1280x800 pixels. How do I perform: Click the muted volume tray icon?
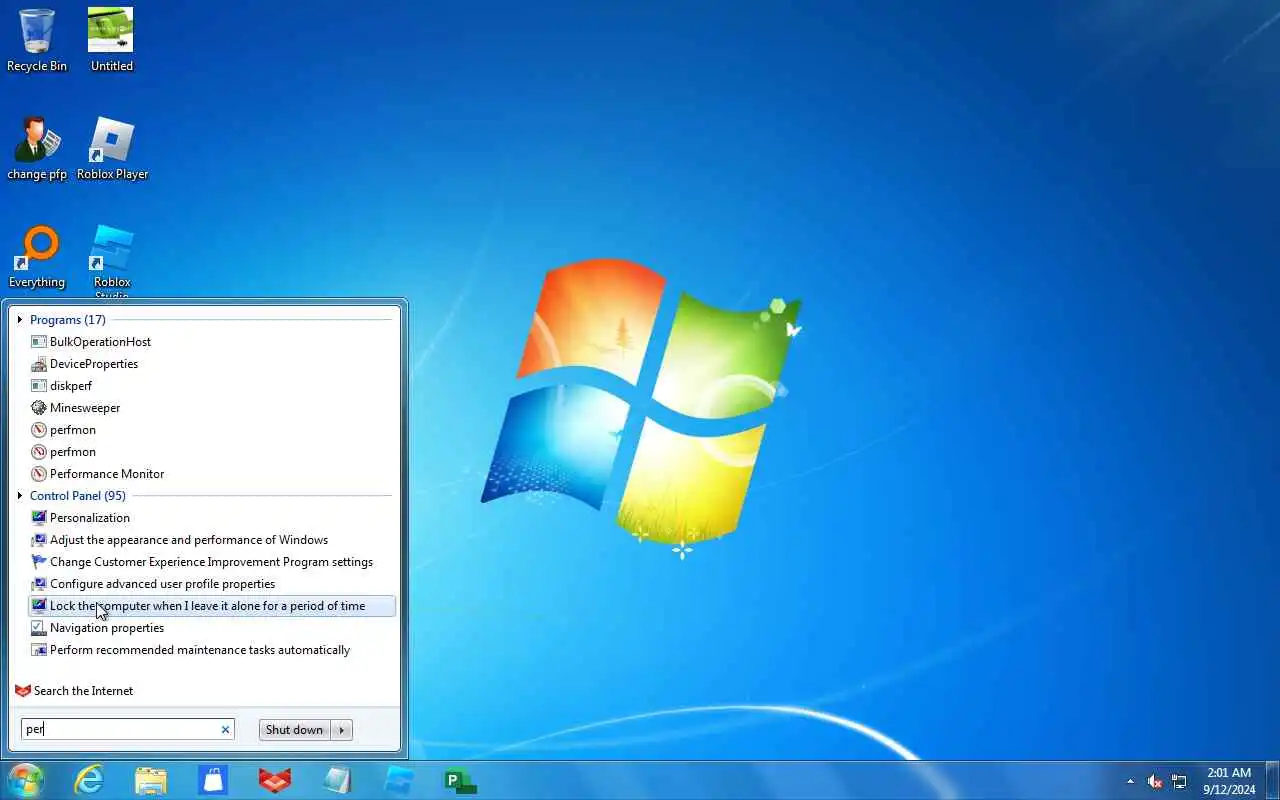coord(1155,781)
